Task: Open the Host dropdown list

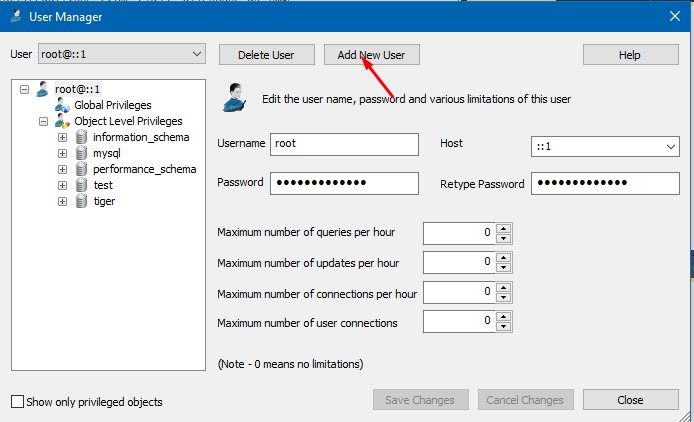Action: (x=670, y=147)
